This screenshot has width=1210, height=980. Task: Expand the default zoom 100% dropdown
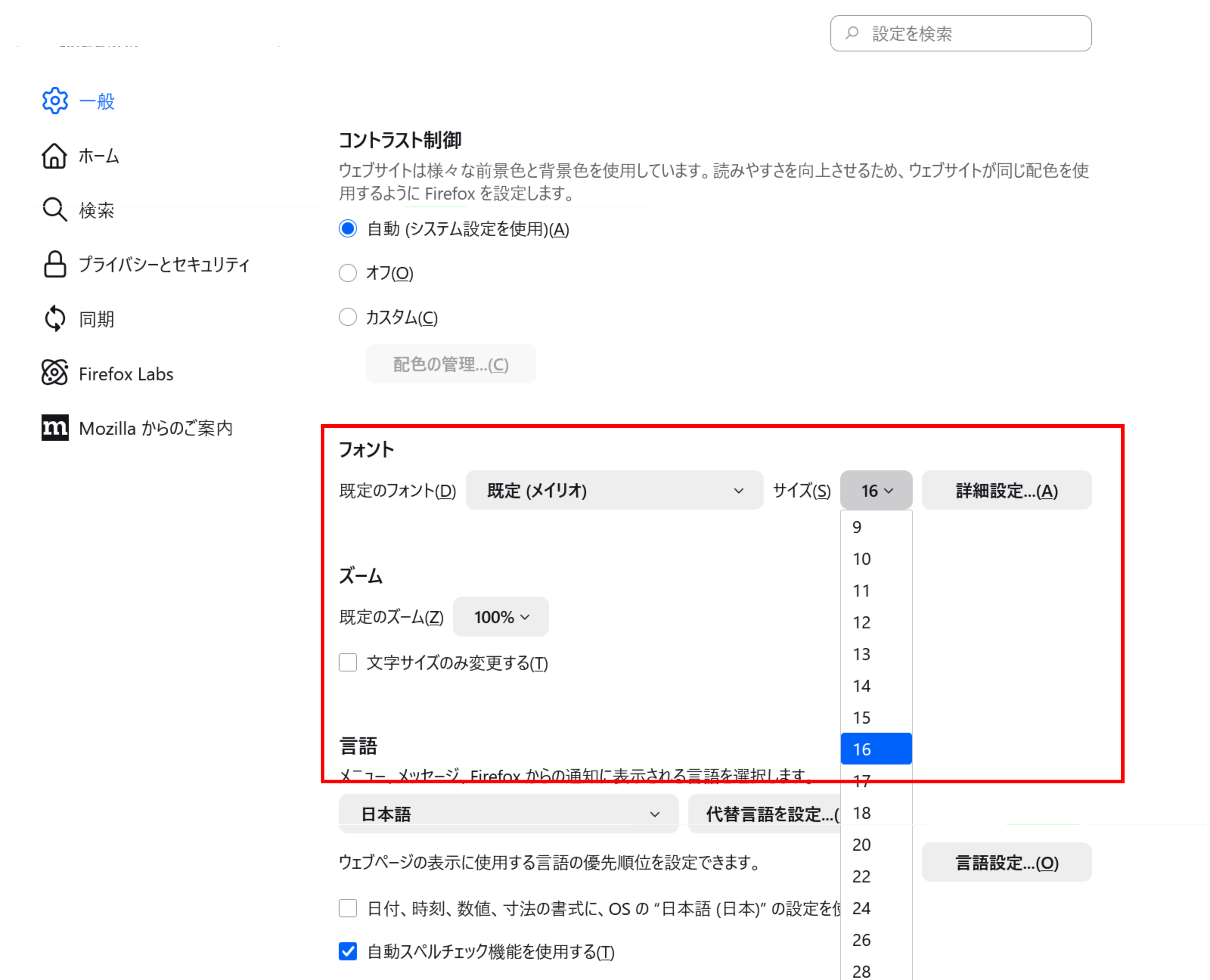coord(500,617)
